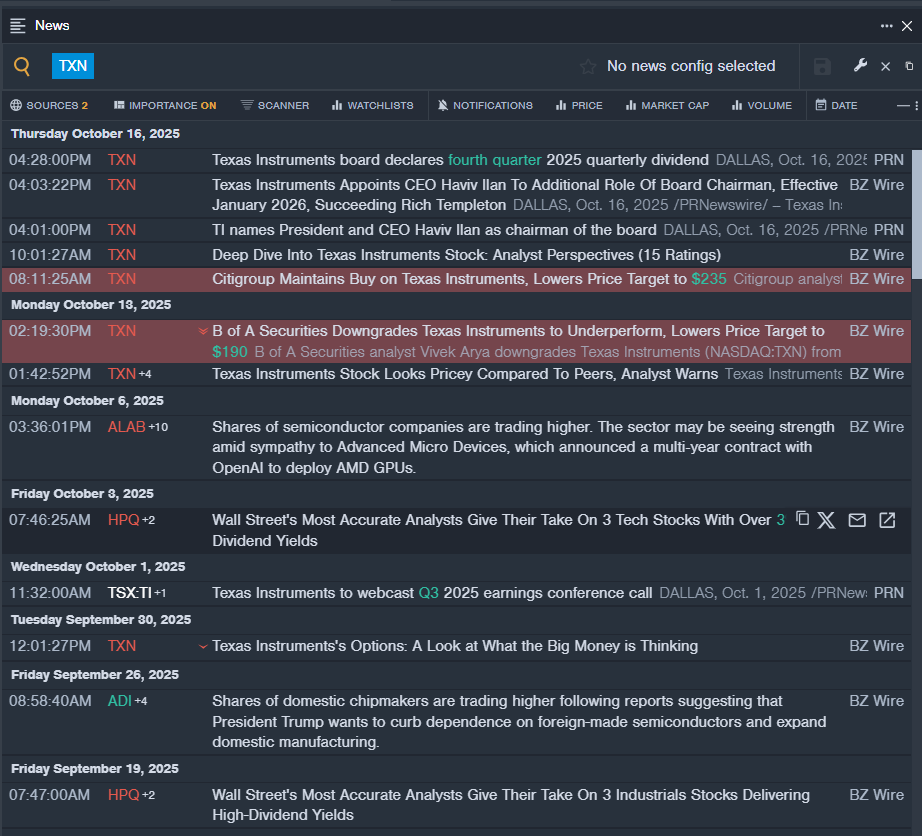
Task: Click the TXN search symbol chip
Action: pos(73,66)
